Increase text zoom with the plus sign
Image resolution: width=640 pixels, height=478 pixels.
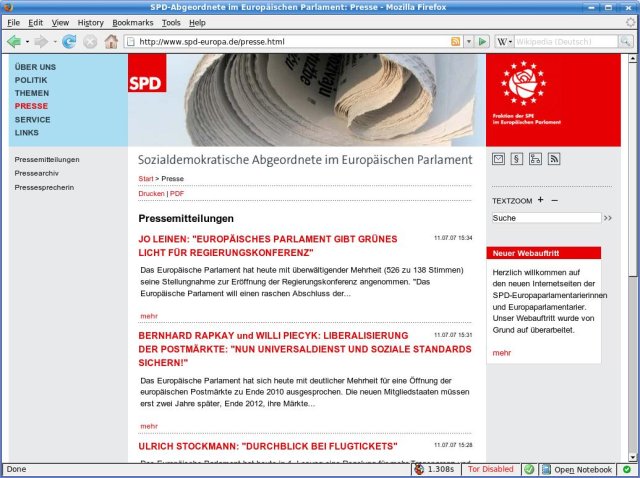[x=540, y=200]
